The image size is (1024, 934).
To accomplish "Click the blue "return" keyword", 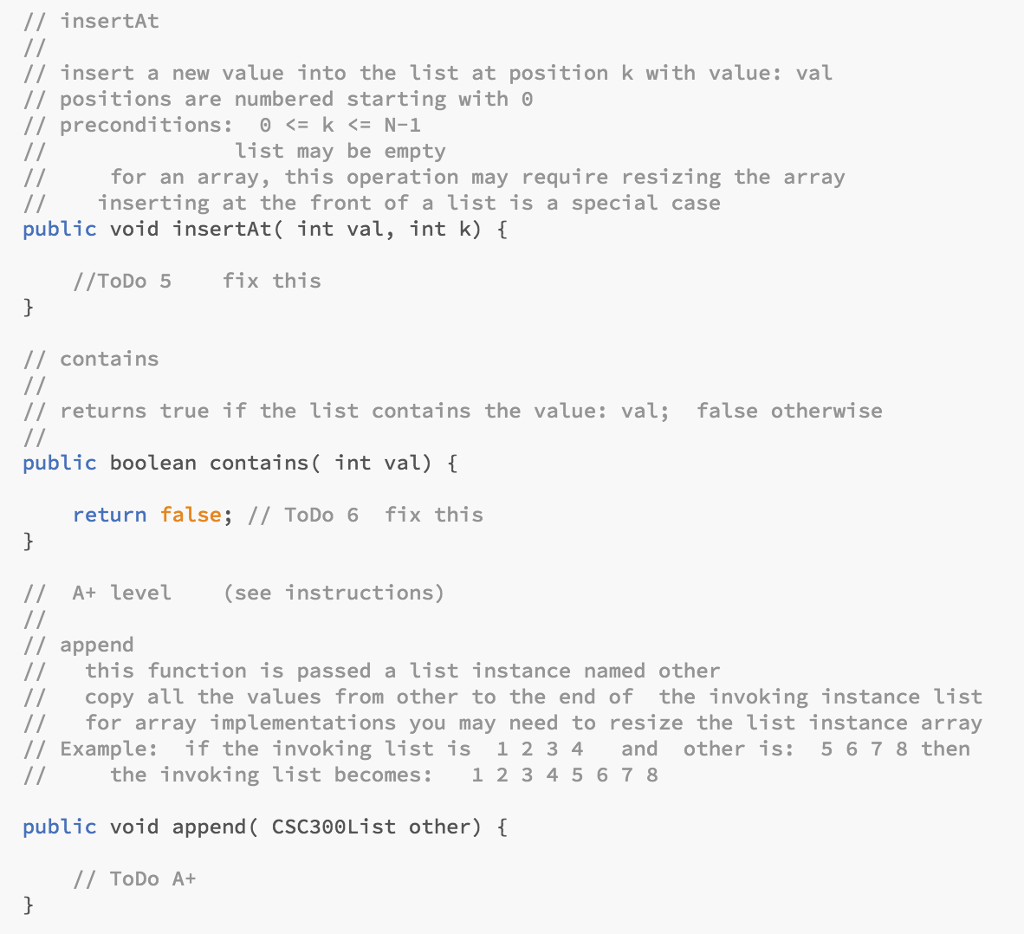I will click(109, 515).
